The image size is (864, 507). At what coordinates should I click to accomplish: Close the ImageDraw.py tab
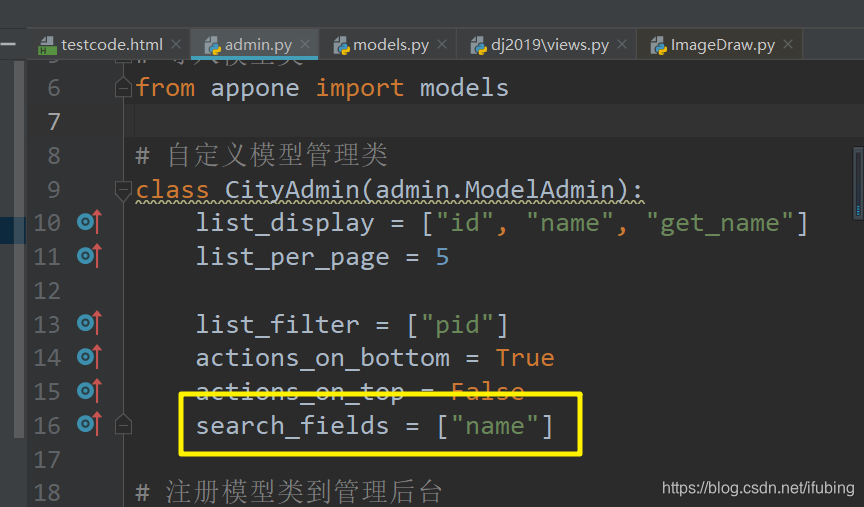tap(788, 44)
